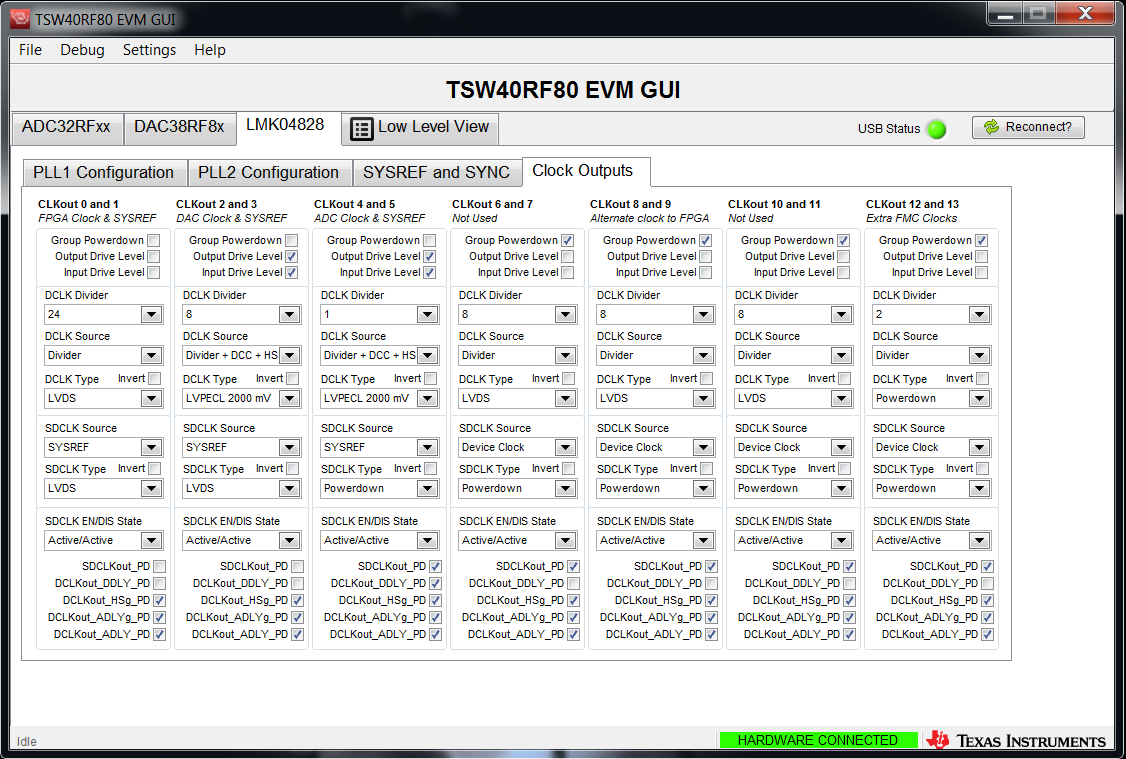Toggle DCLK Type Invert for CLKout 8 and 9
Image resolution: width=1126 pixels, height=759 pixels.
(706, 378)
